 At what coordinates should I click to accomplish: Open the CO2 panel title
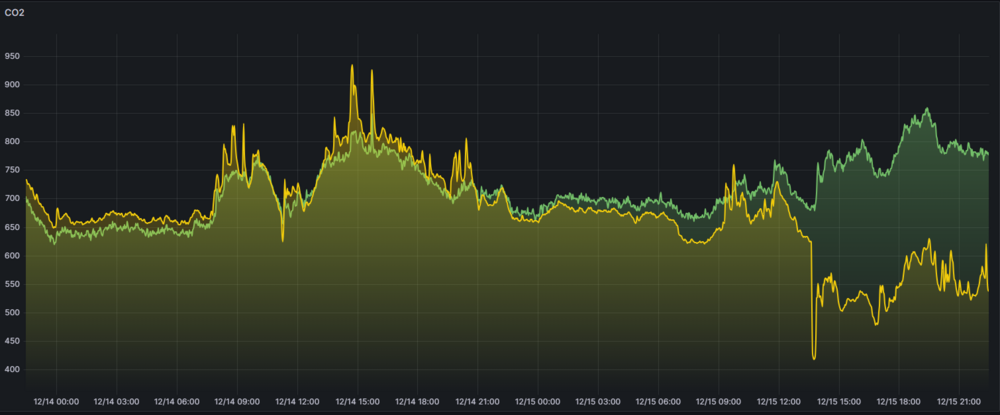[14, 12]
